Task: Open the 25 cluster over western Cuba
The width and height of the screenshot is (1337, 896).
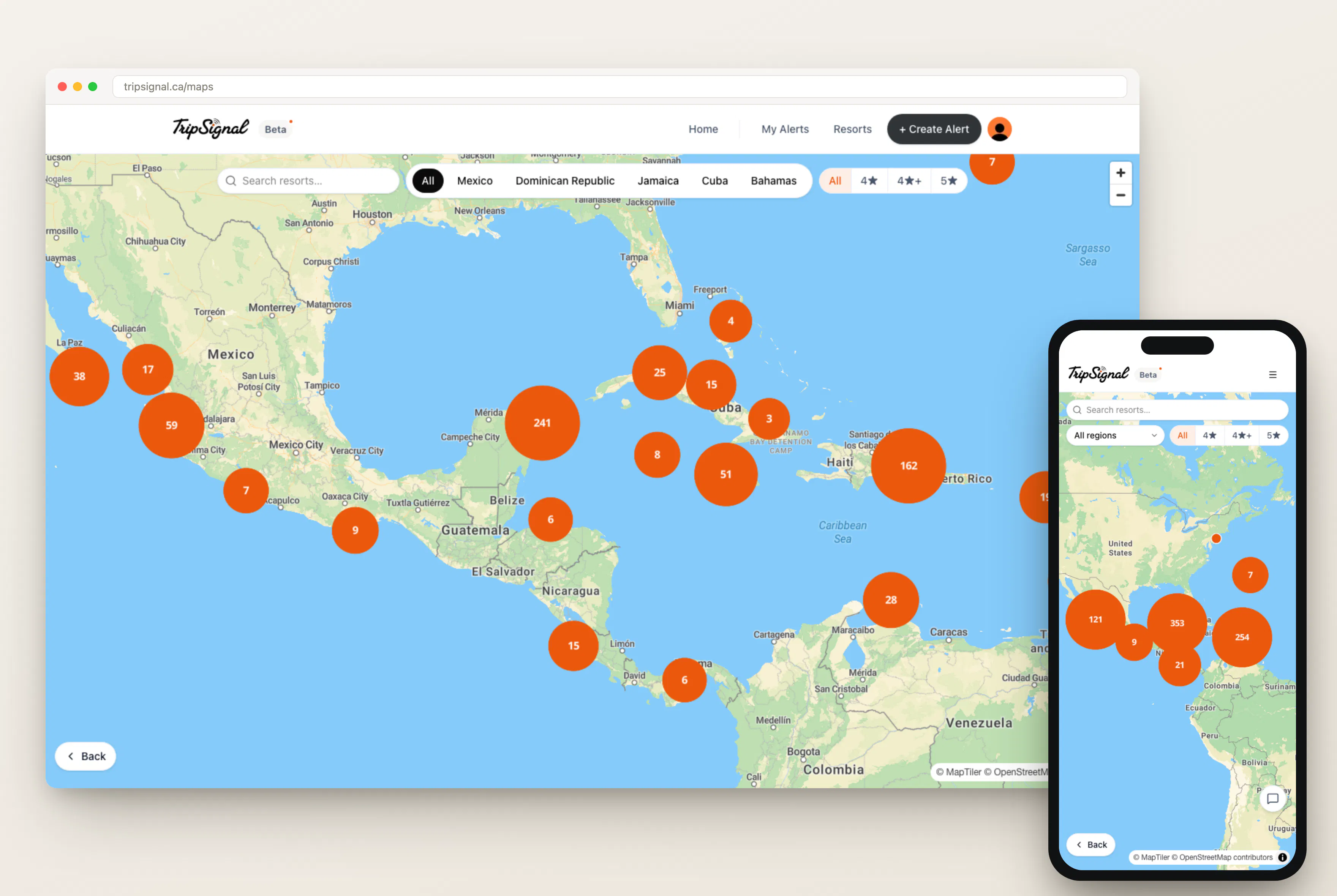Action: (x=659, y=372)
